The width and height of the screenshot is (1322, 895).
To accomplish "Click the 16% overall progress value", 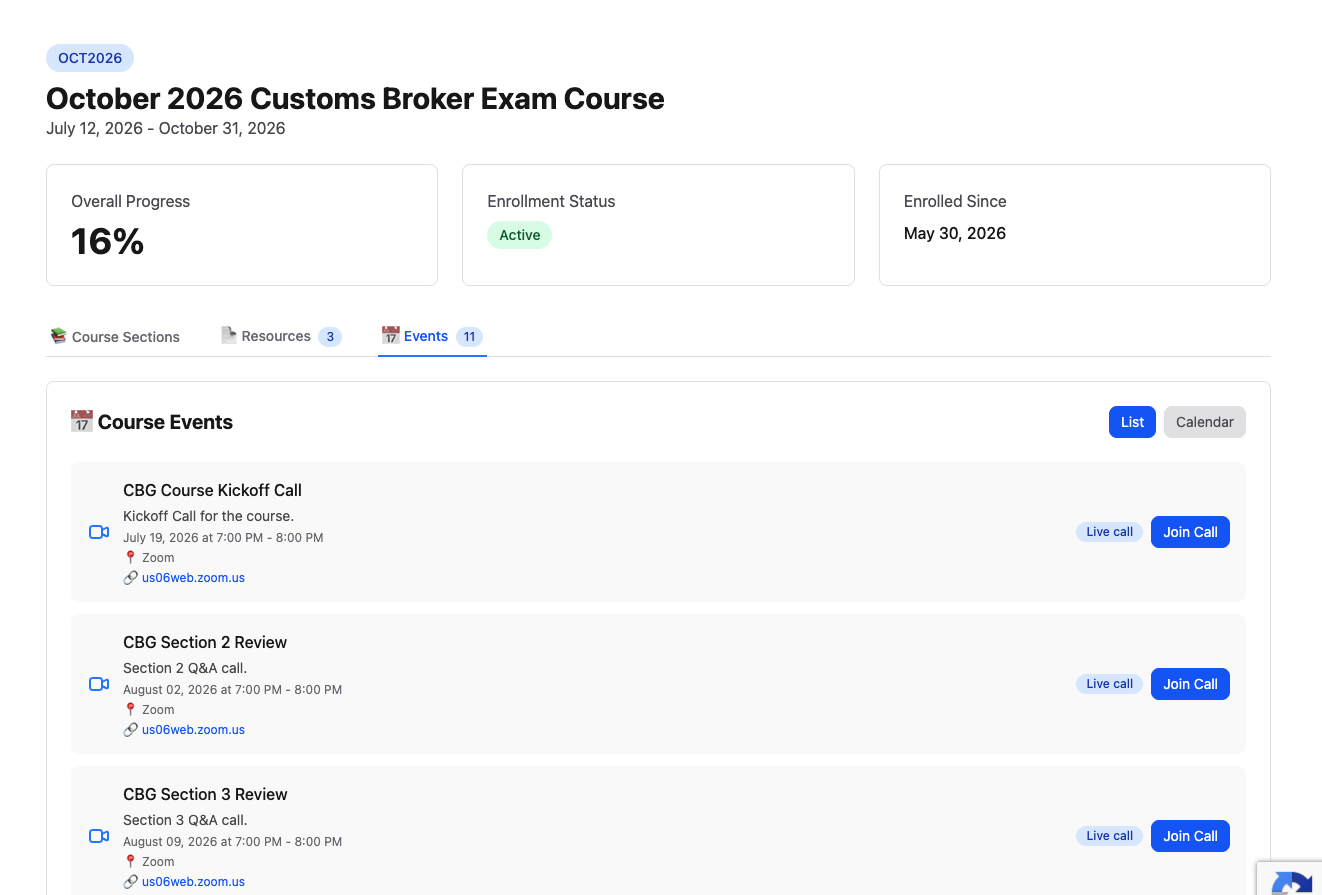I will click(108, 242).
